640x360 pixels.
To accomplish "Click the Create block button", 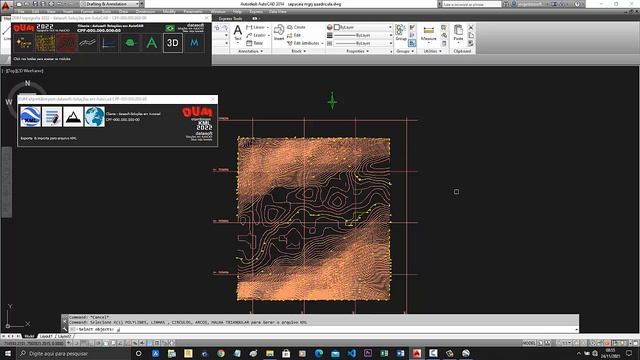I will (296, 27).
